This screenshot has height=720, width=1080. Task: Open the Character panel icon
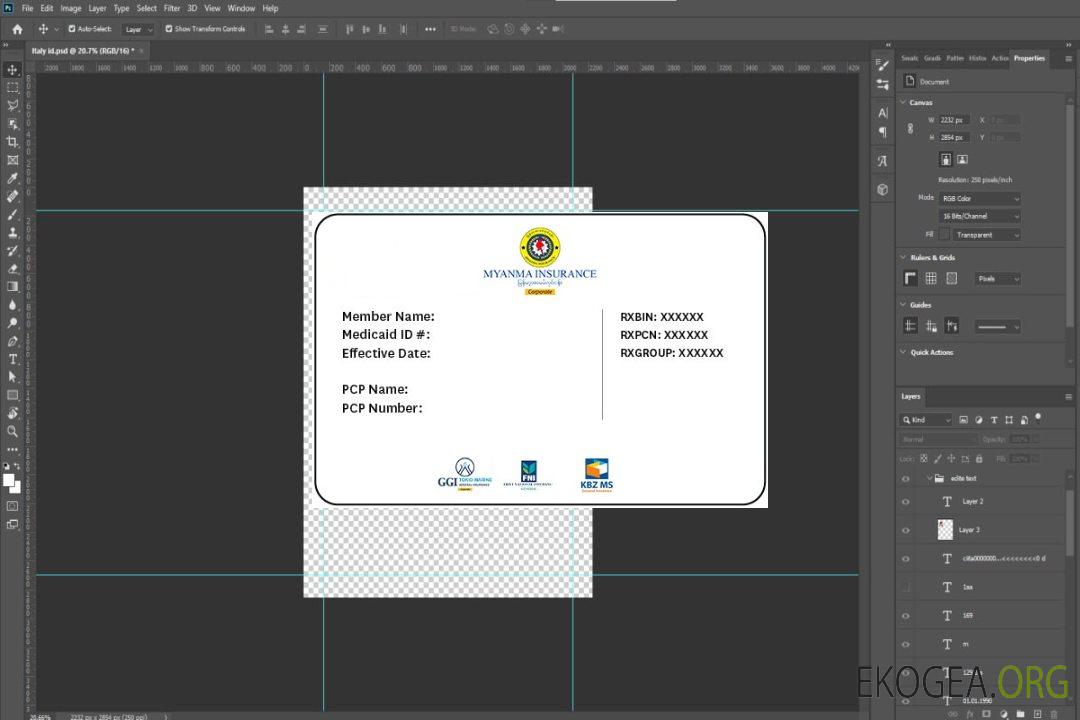pyautogui.click(x=882, y=112)
